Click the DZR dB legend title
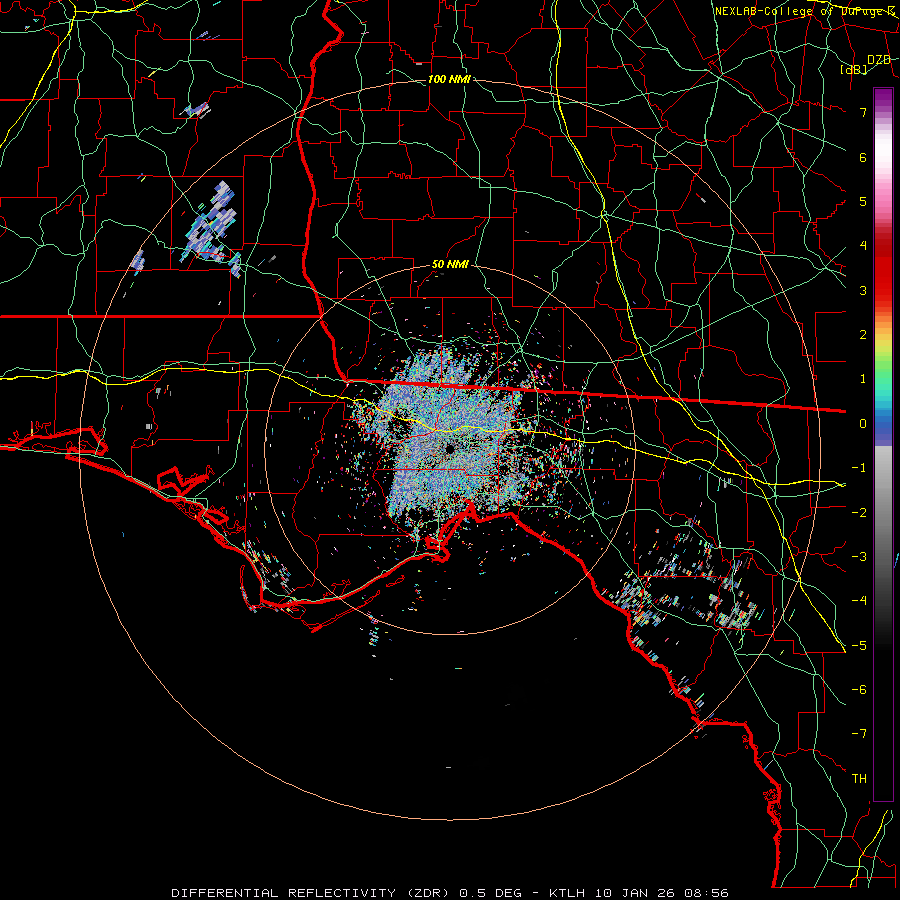 (866, 64)
